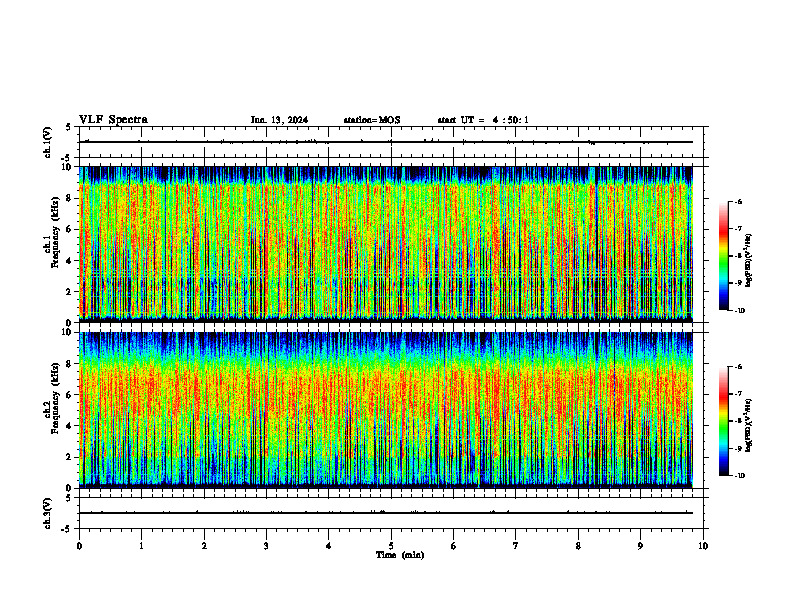
Task: Click the ch.1 colorbar log(PSD) label
Action: (749, 261)
